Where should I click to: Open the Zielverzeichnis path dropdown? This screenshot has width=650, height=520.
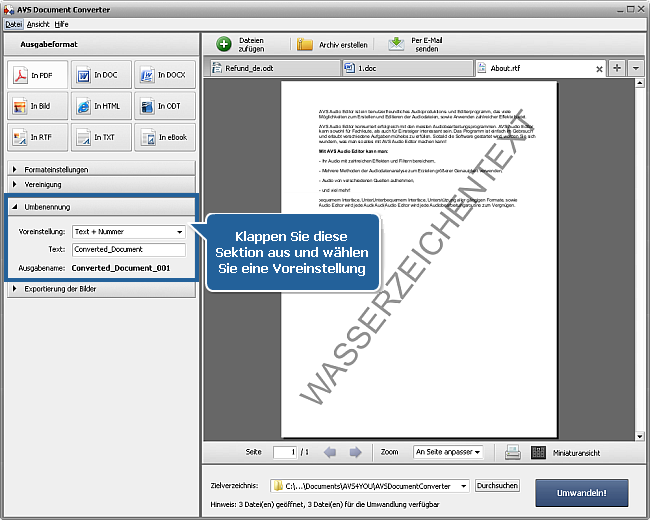463,486
